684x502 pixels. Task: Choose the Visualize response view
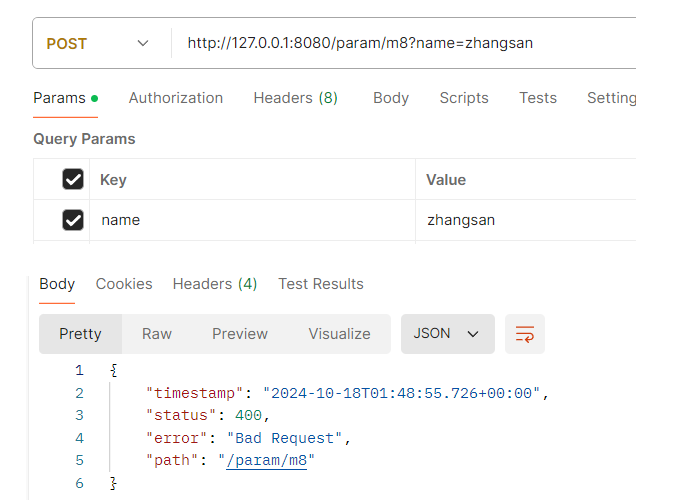pos(339,334)
